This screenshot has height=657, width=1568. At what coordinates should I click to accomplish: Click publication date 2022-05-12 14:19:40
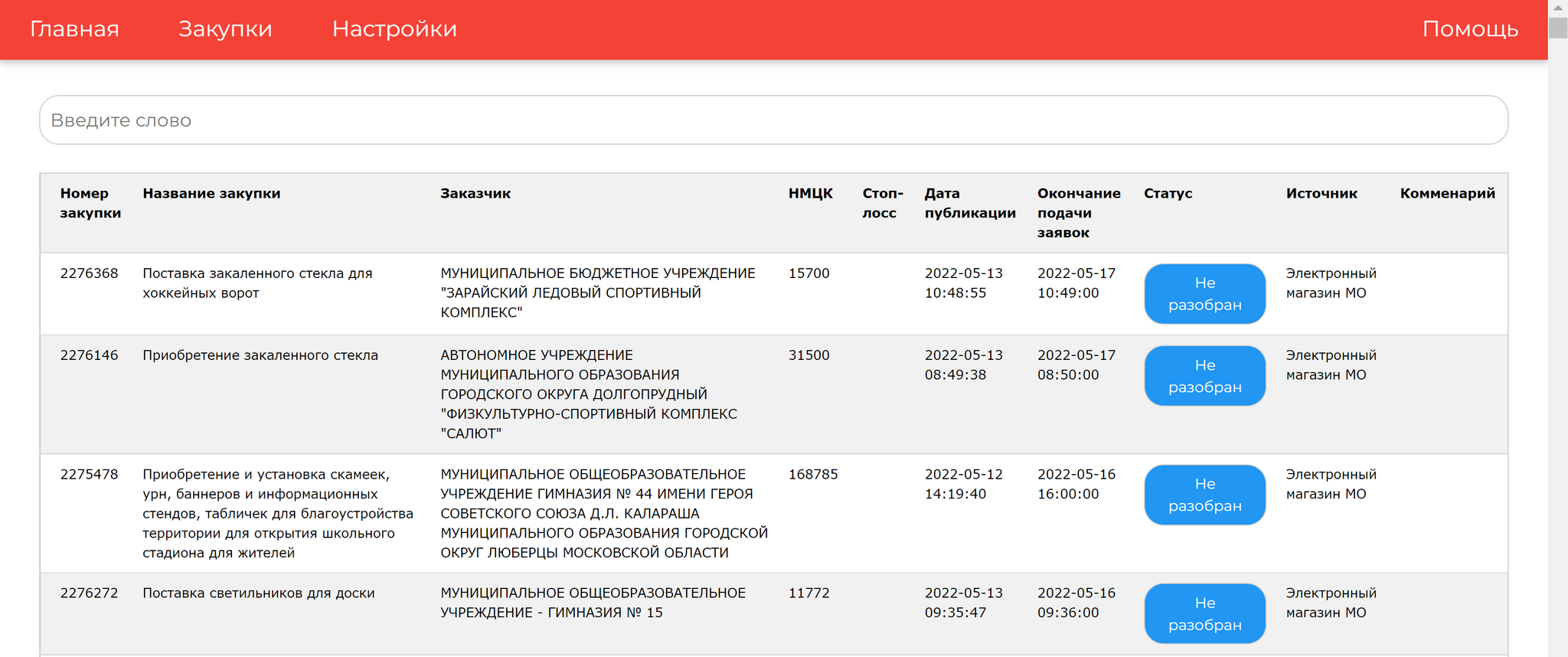coord(963,484)
